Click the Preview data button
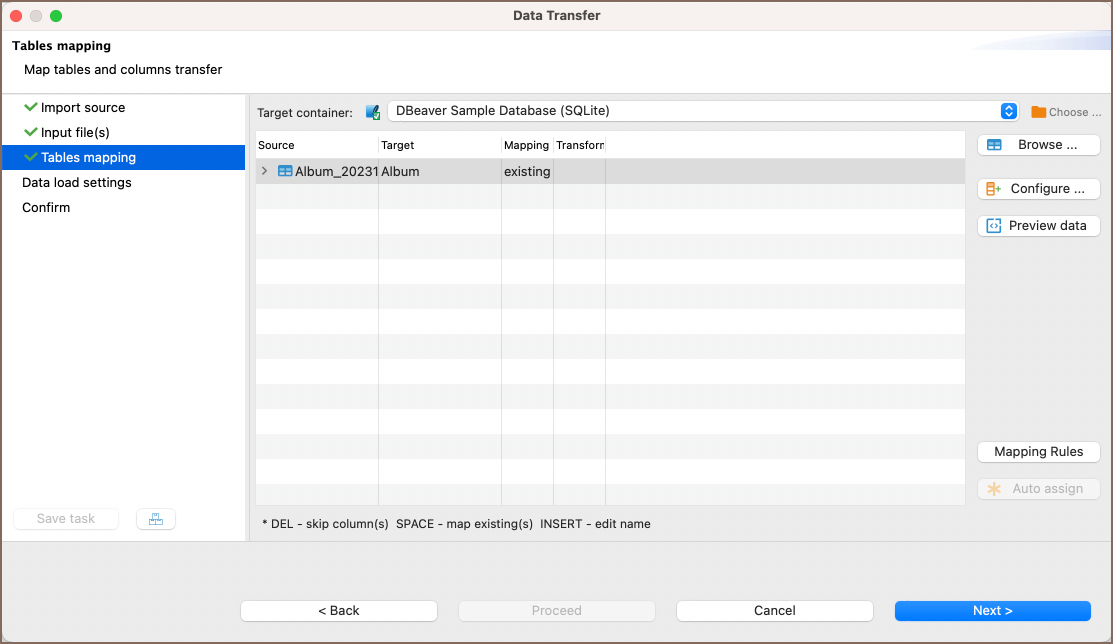 coord(1038,226)
